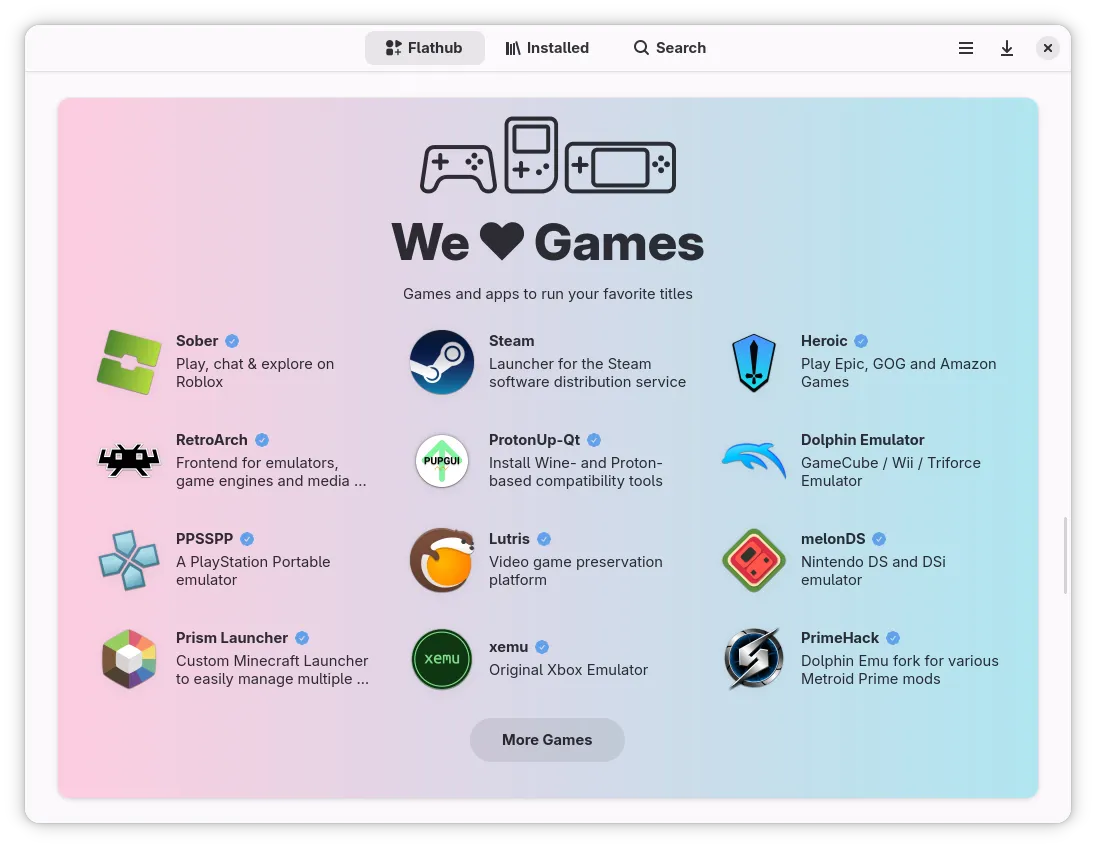Select the Heroic shield icon
The height and width of the screenshot is (848, 1096).
coord(754,362)
